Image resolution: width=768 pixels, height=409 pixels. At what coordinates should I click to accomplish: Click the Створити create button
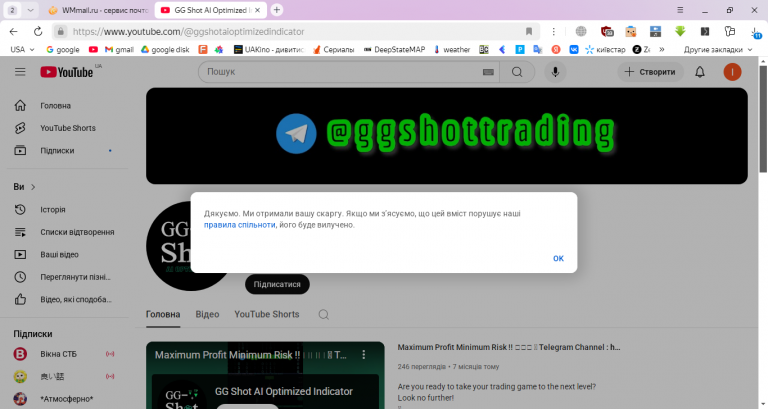coord(650,72)
